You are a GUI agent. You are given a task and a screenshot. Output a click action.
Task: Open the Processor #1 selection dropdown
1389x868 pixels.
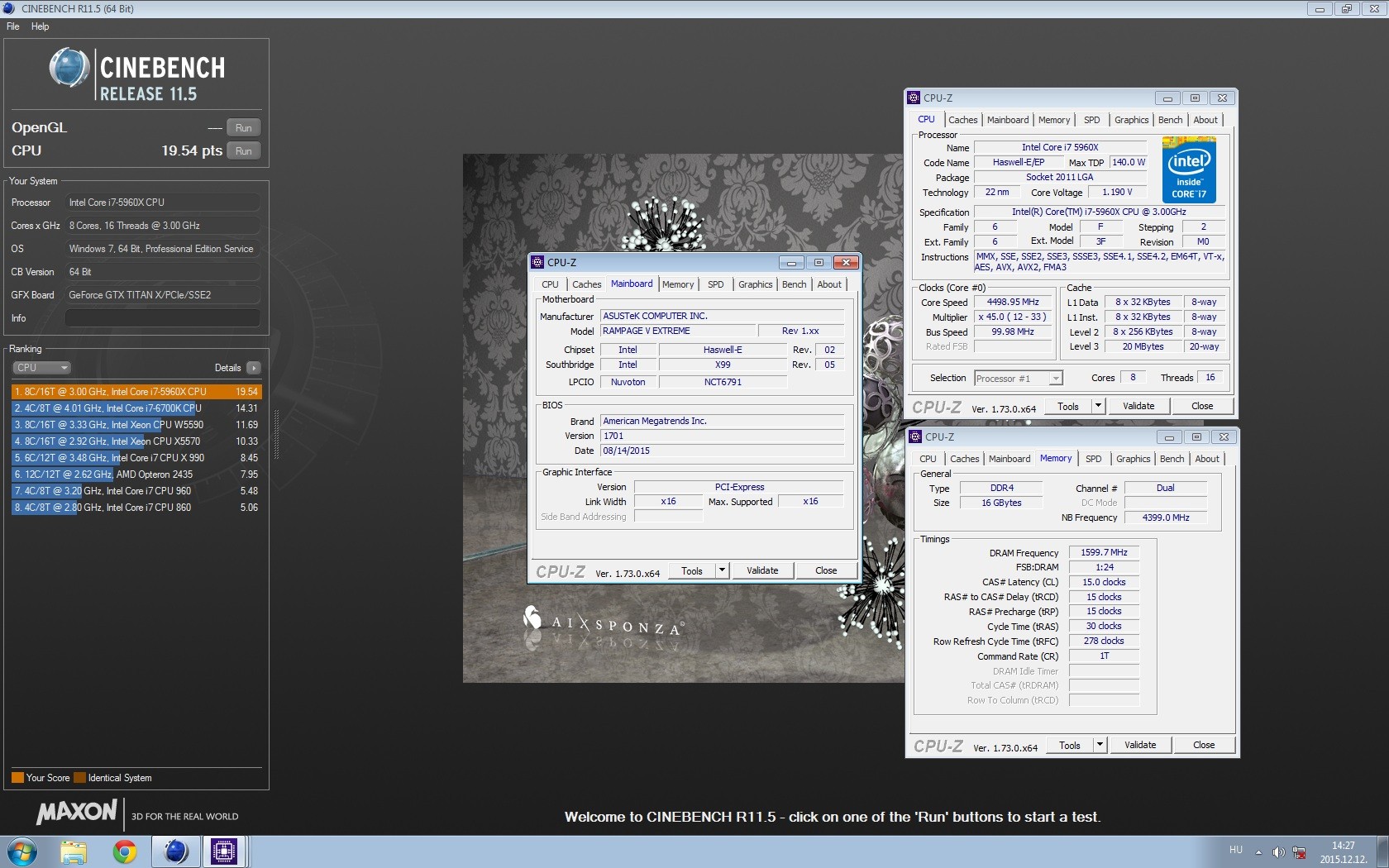pos(1019,379)
